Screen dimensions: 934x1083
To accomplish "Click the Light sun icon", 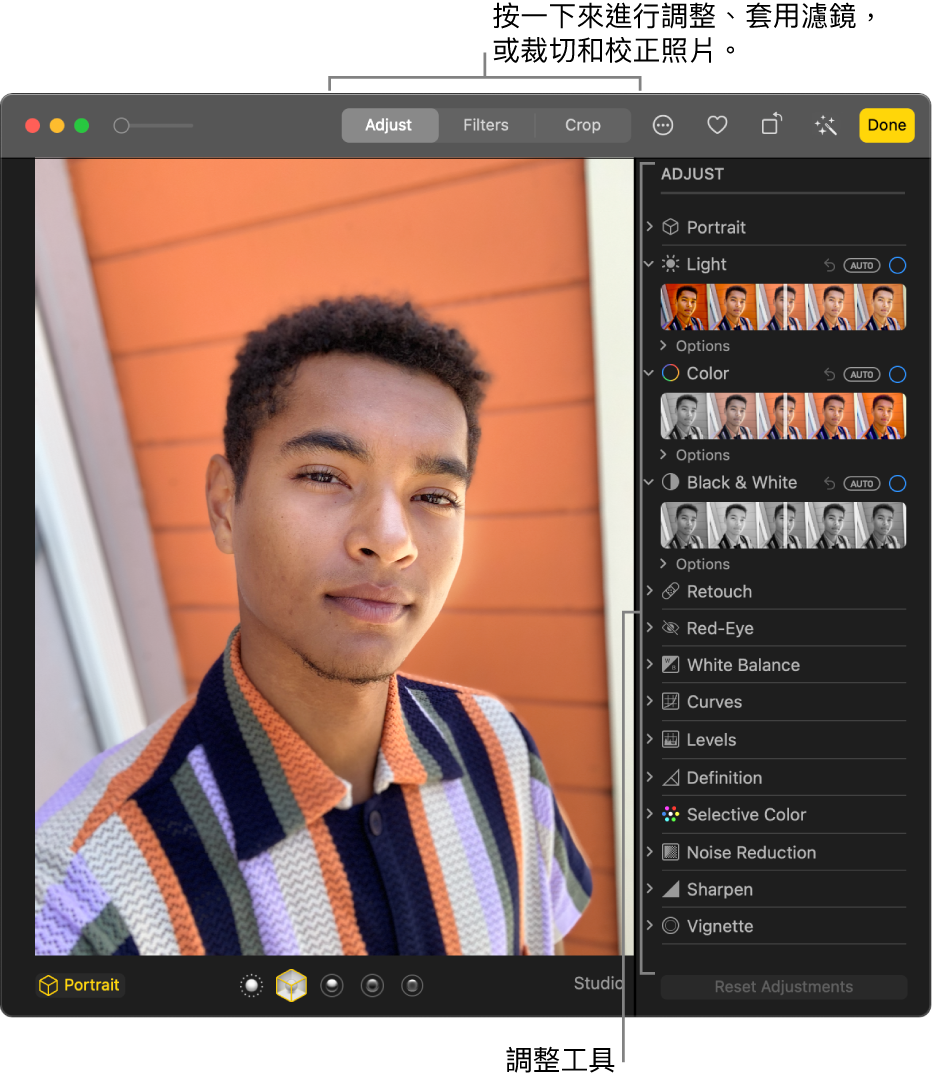I will (x=670, y=264).
